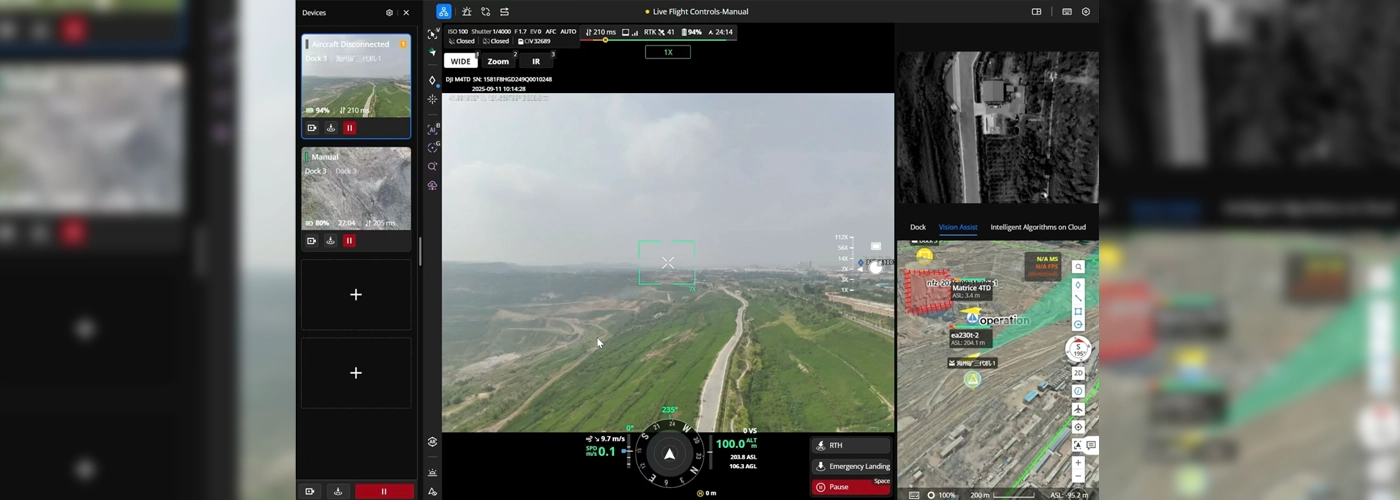Click the split layout icon in top right

coord(1037,12)
